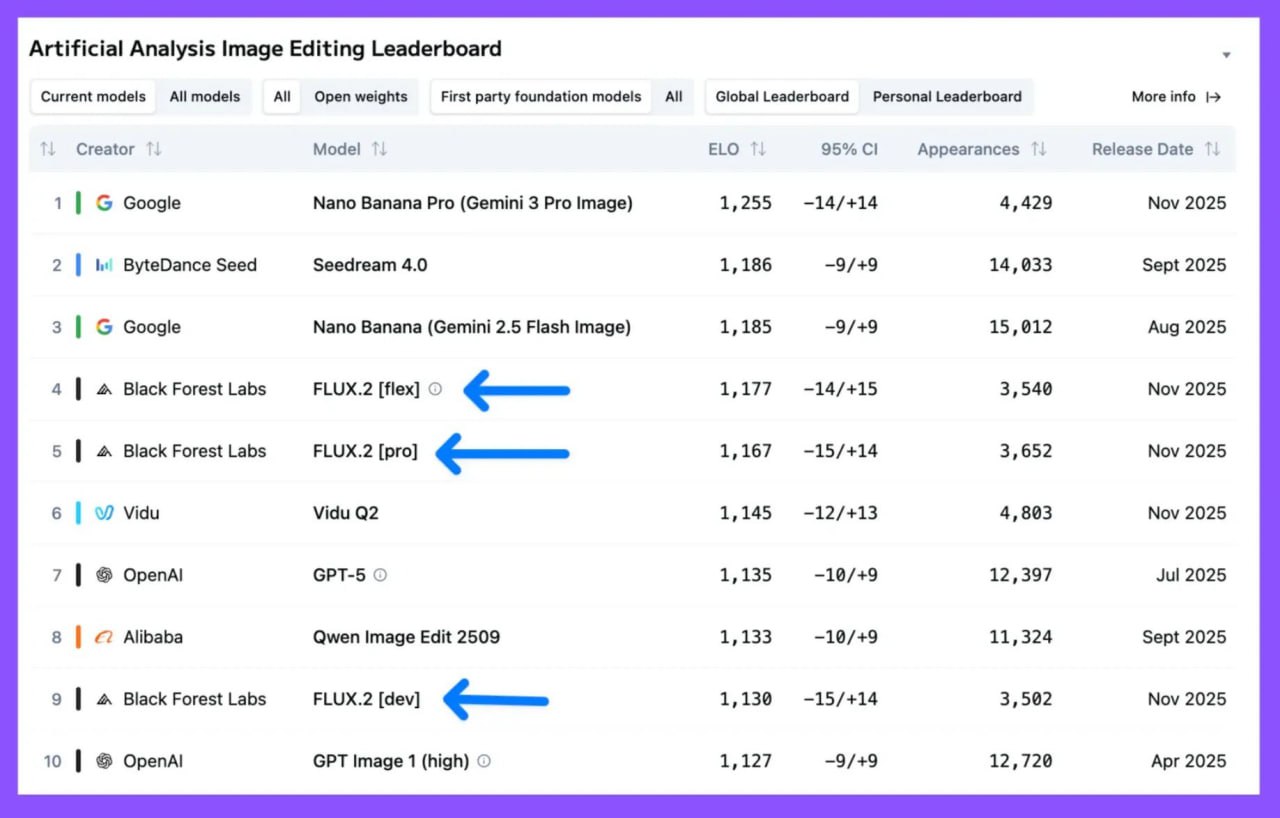Click the Aug 2025 release date
The image size is (1280, 818).
click(x=1187, y=327)
